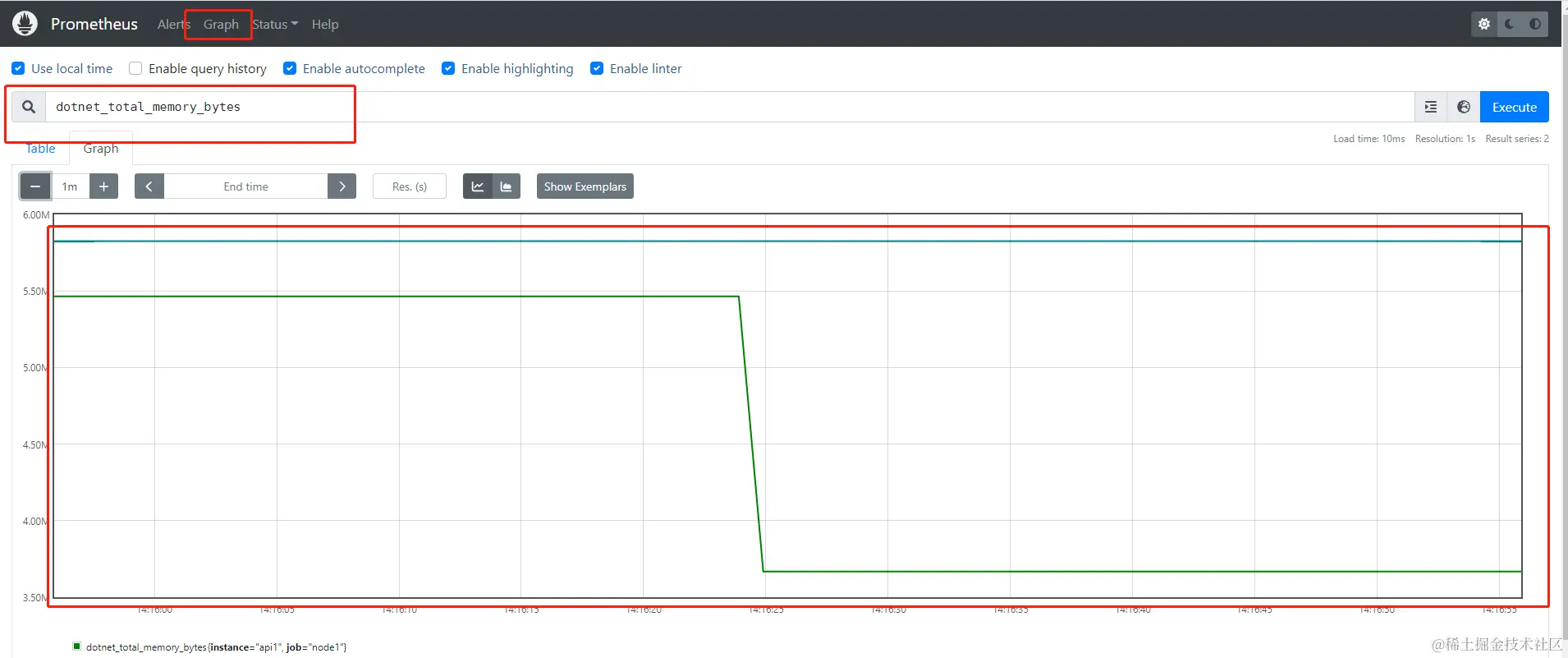1568x658 pixels.
Task: Switch to dark theme moon icon
Action: [x=1510, y=24]
